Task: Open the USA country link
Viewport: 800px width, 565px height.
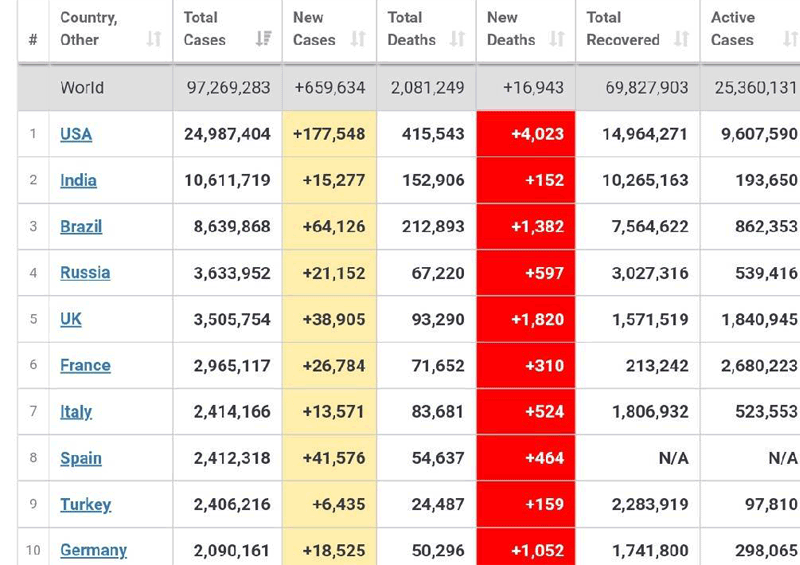Action: [76, 134]
